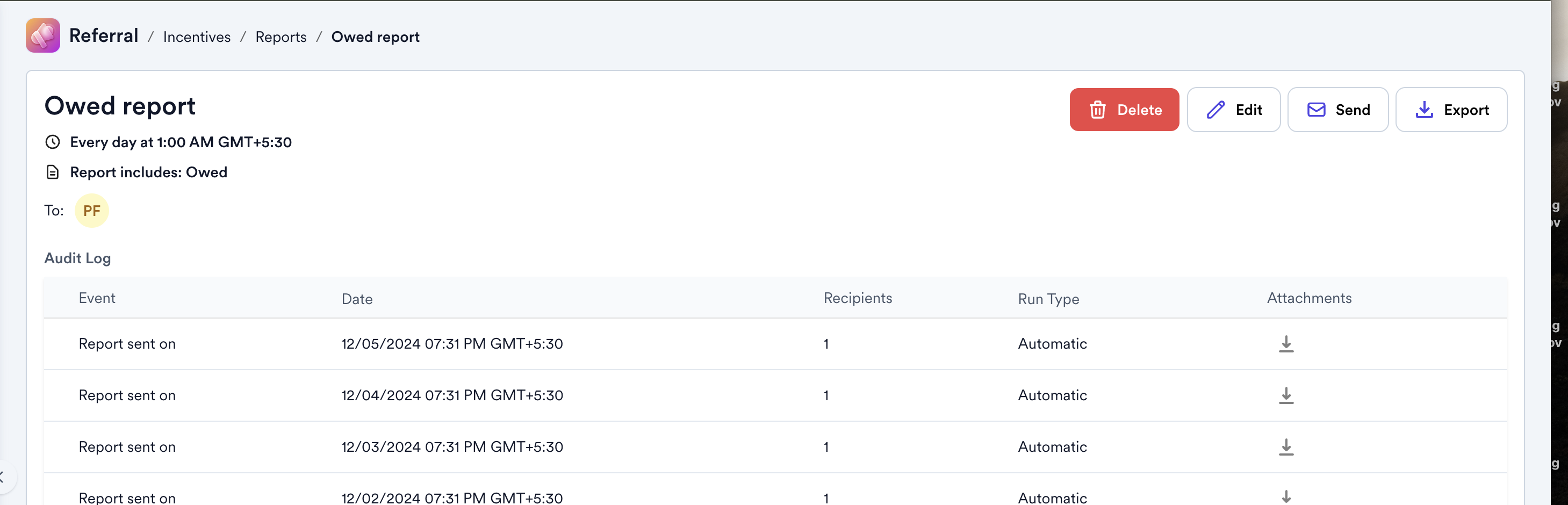The image size is (1568, 505).
Task: Download the 12/02/2024 report attachment
Action: point(1285,497)
